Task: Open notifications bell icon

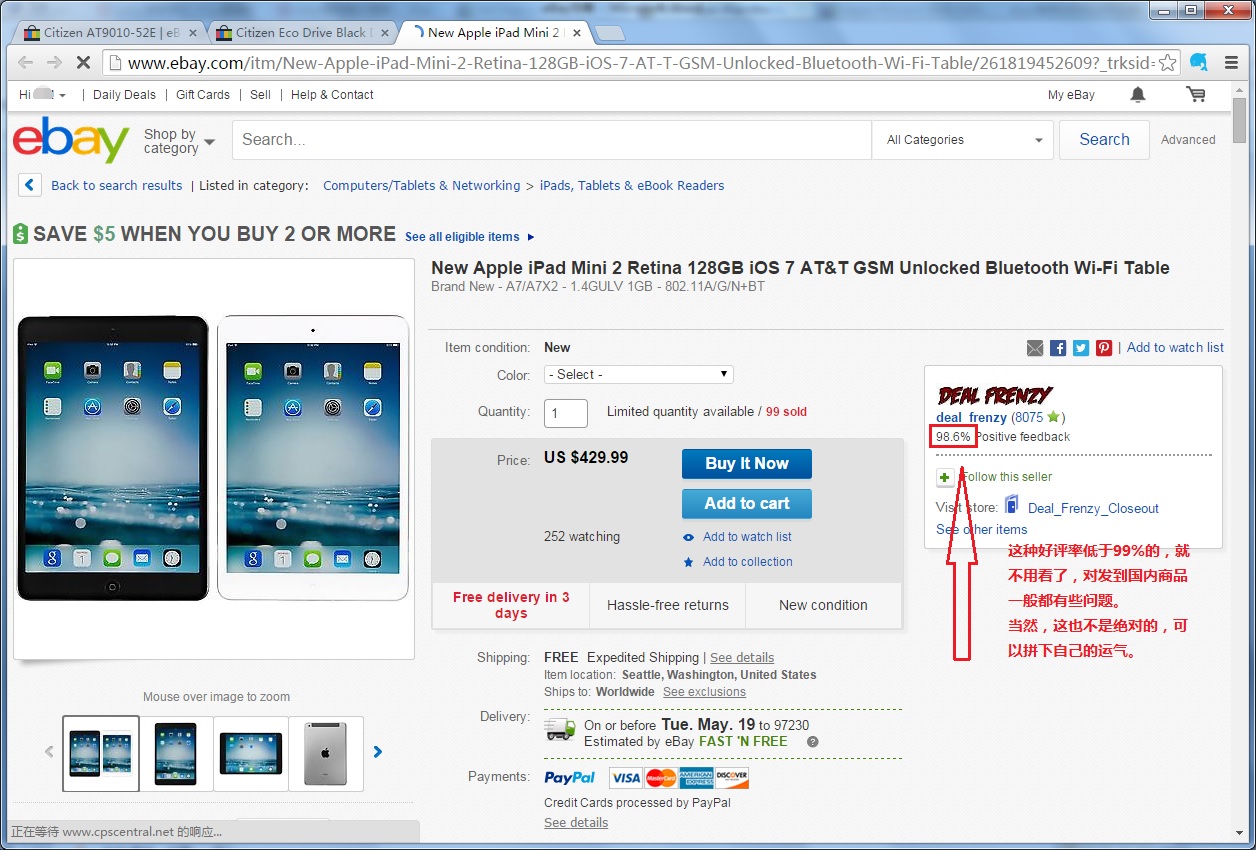Action: tap(1138, 94)
